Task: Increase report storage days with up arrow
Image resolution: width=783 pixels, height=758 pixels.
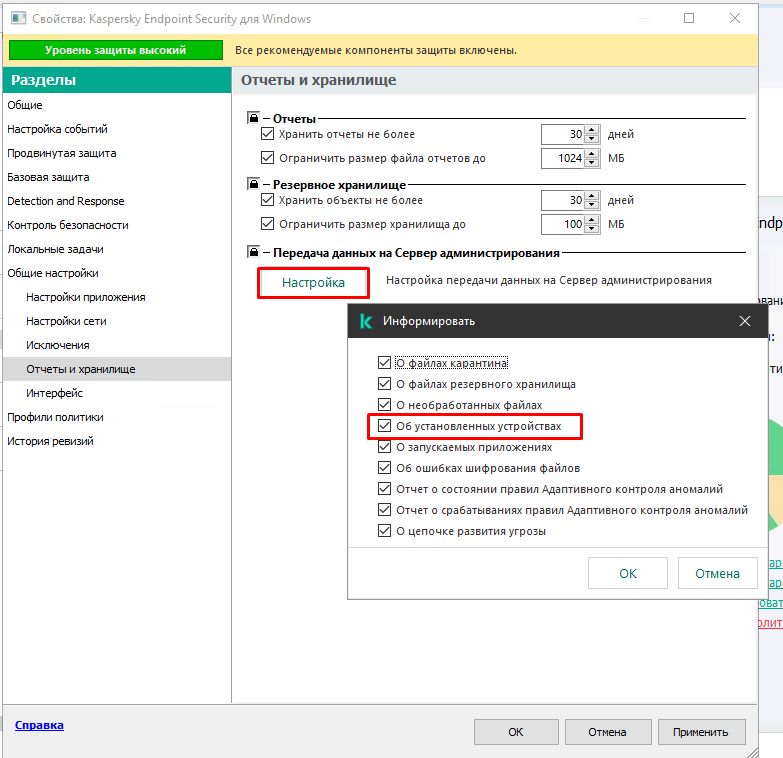Action: click(x=592, y=129)
